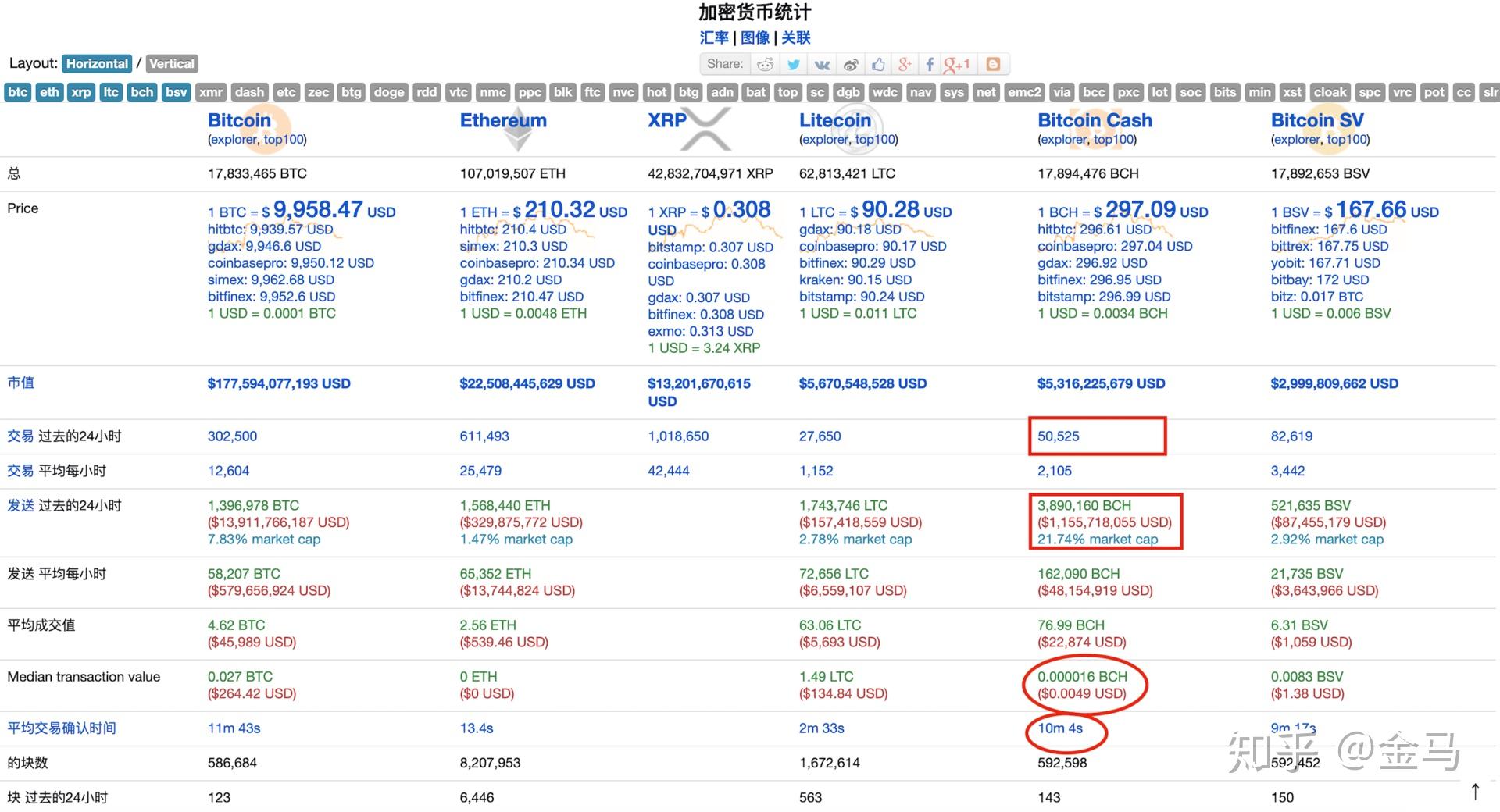Click kraken: 90.15 USD Litecoin quote
The height and width of the screenshot is (812, 1500).
point(855,280)
